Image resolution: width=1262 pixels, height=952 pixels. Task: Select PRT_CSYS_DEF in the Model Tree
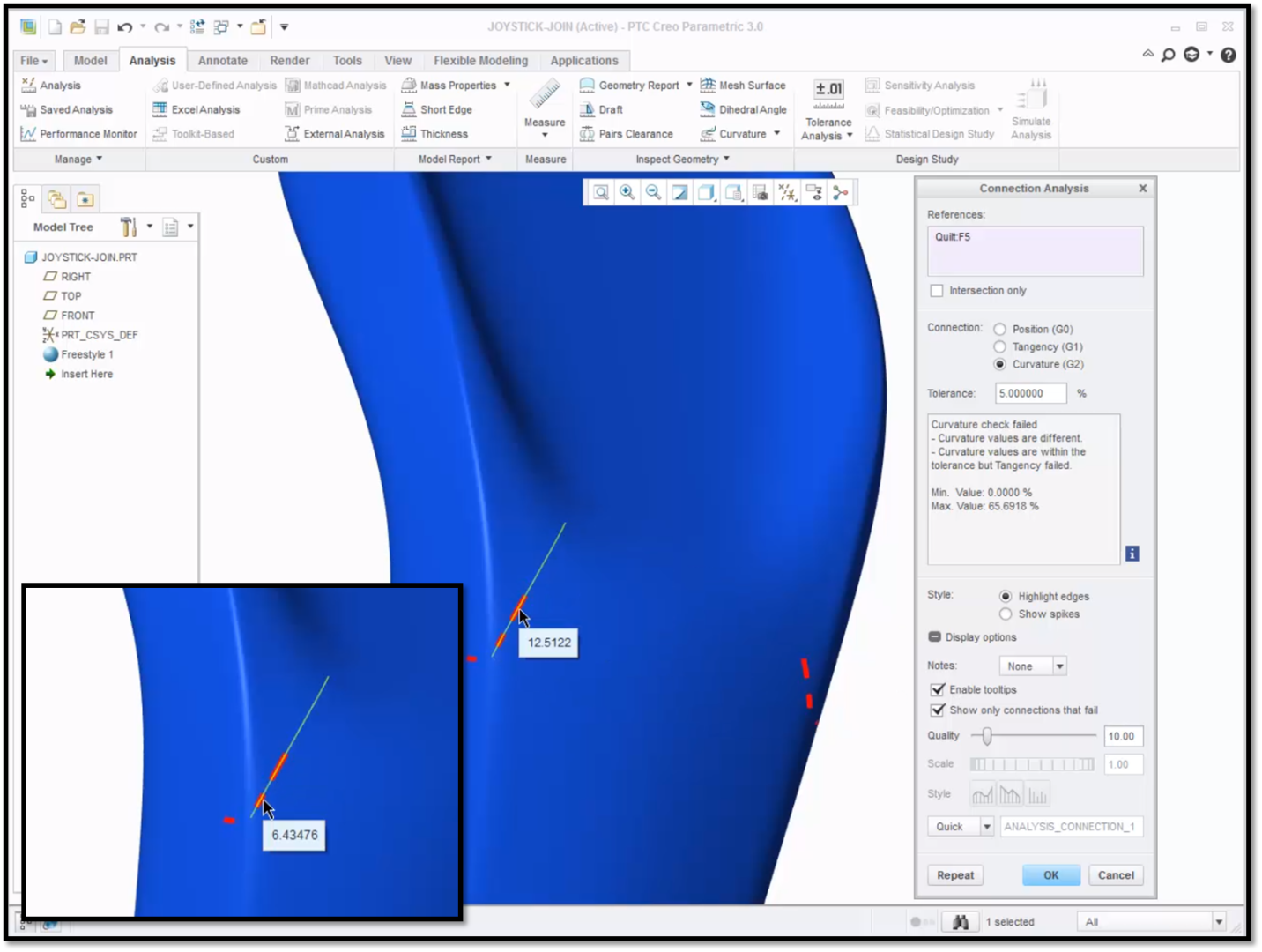[90, 335]
